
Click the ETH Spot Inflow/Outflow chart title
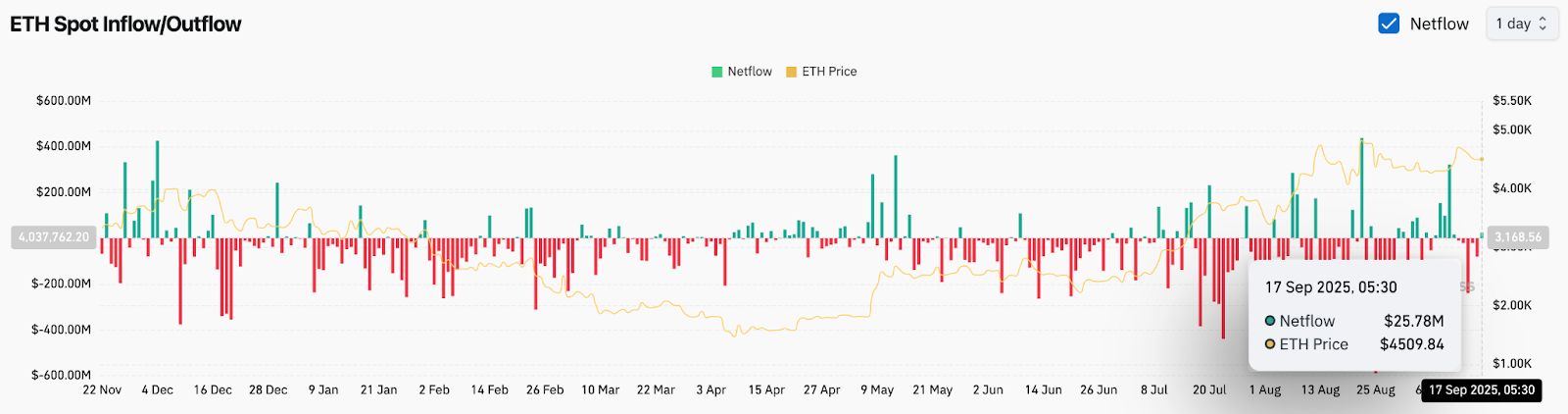pos(125,25)
